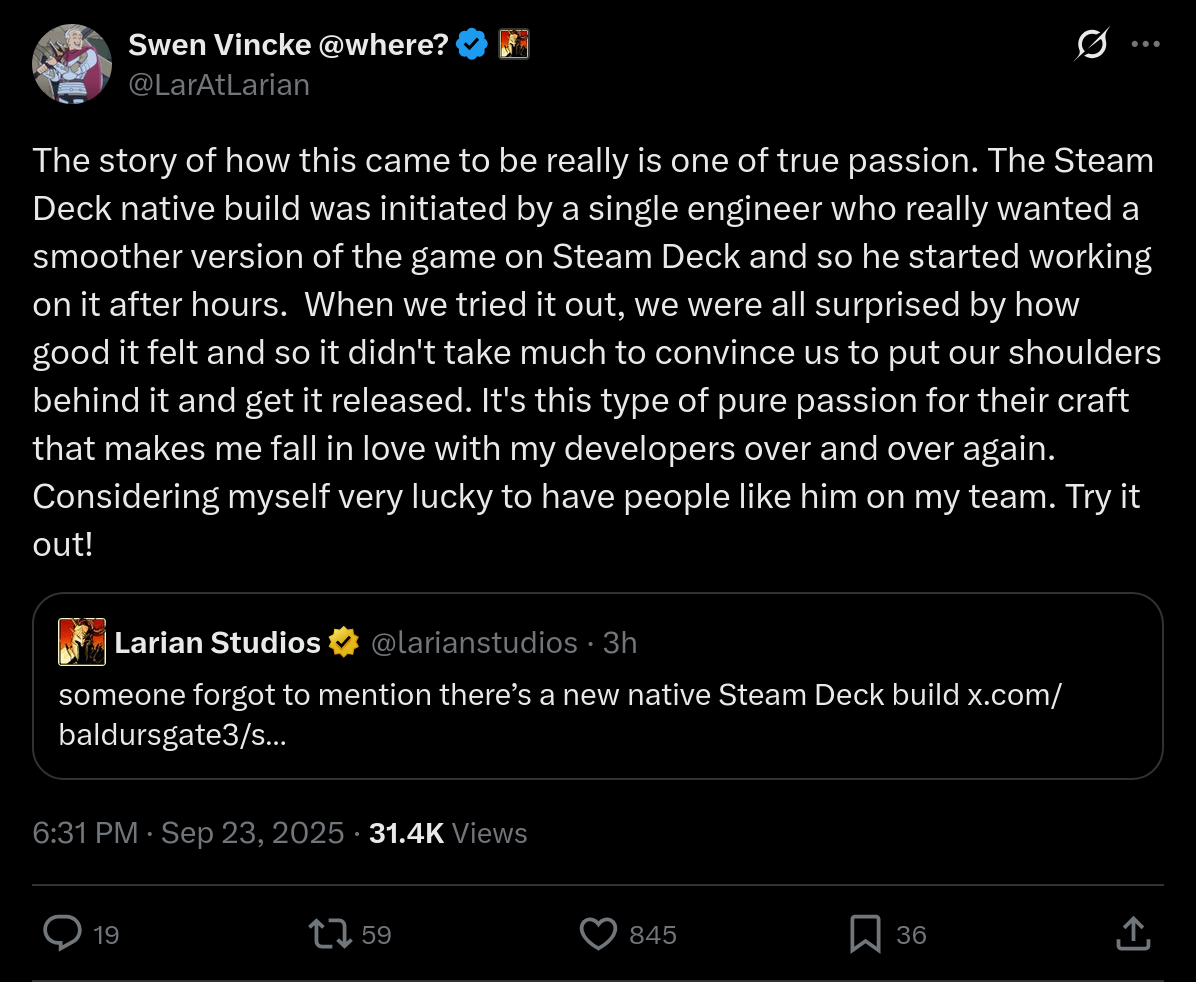View the 31.4K Views analytics
This screenshot has height=982, width=1196.
(447, 833)
